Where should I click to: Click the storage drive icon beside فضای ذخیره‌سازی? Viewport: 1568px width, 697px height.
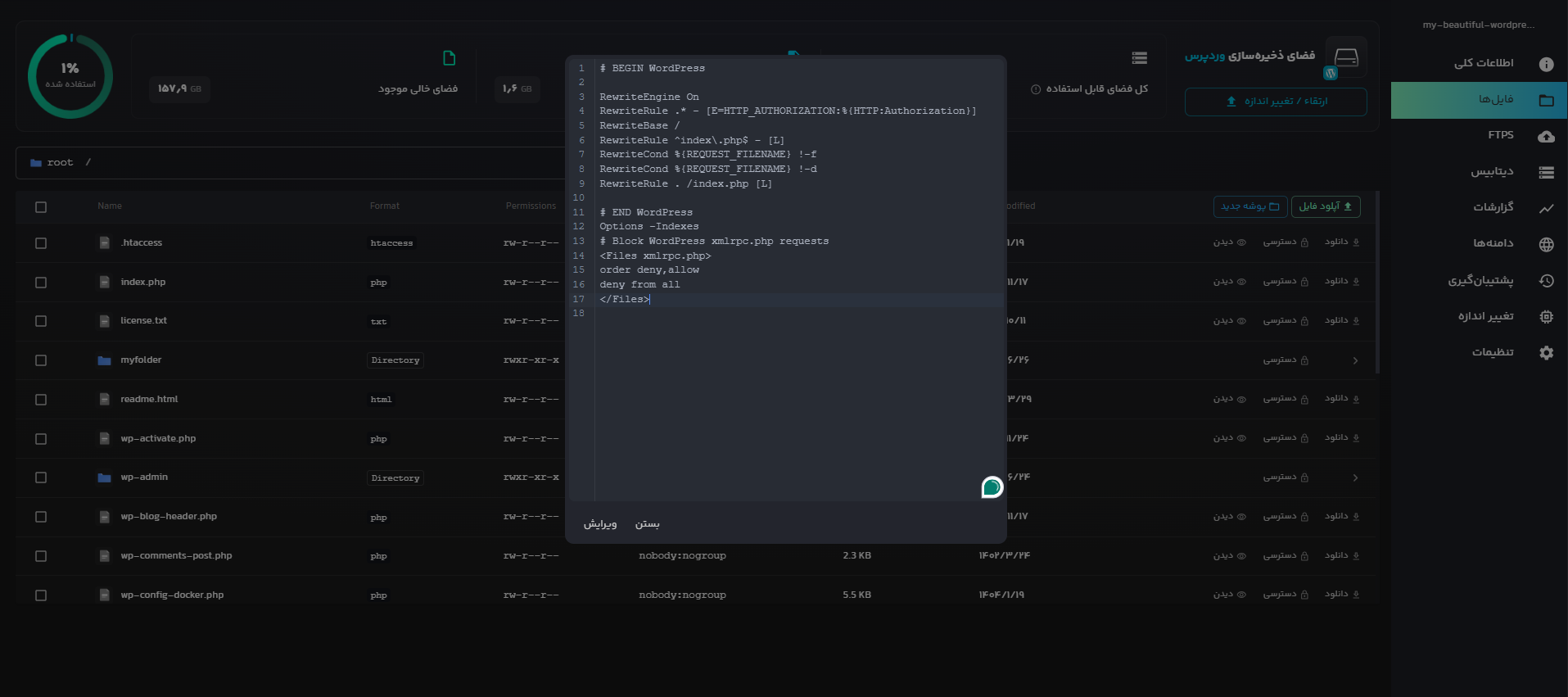(x=1346, y=57)
